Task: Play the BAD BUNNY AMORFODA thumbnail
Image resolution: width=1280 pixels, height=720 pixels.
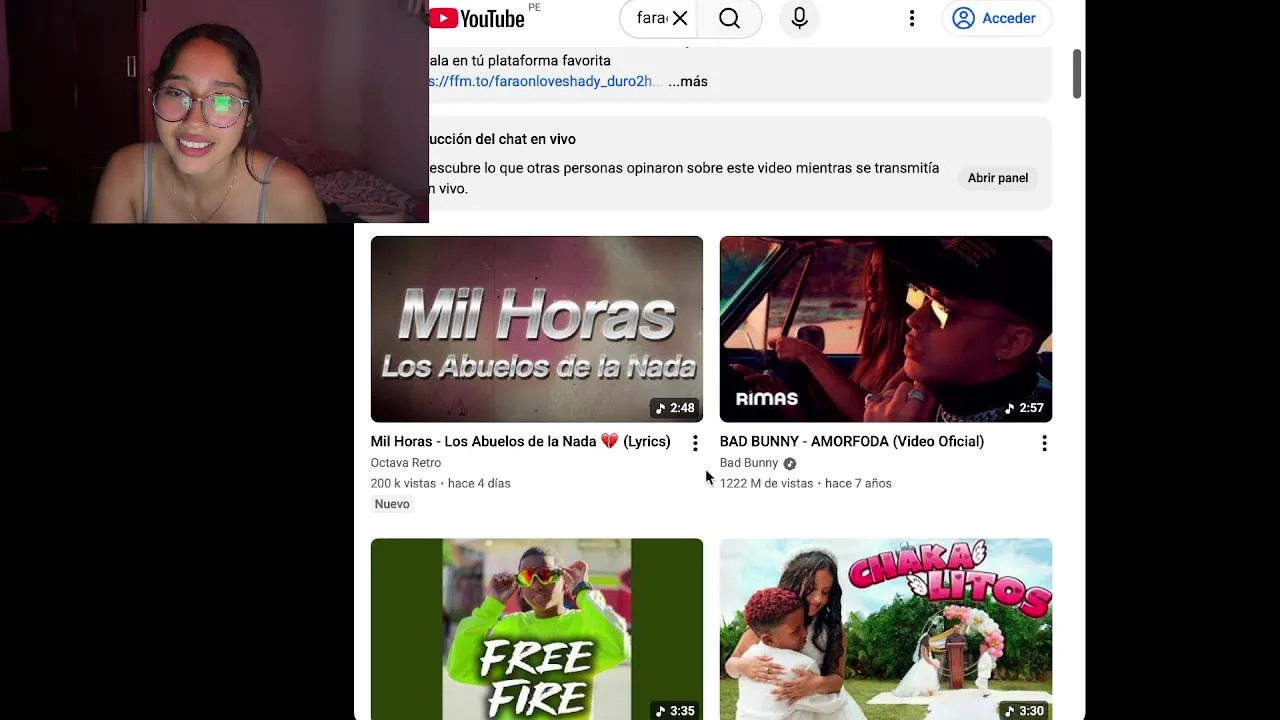Action: (886, 329)
